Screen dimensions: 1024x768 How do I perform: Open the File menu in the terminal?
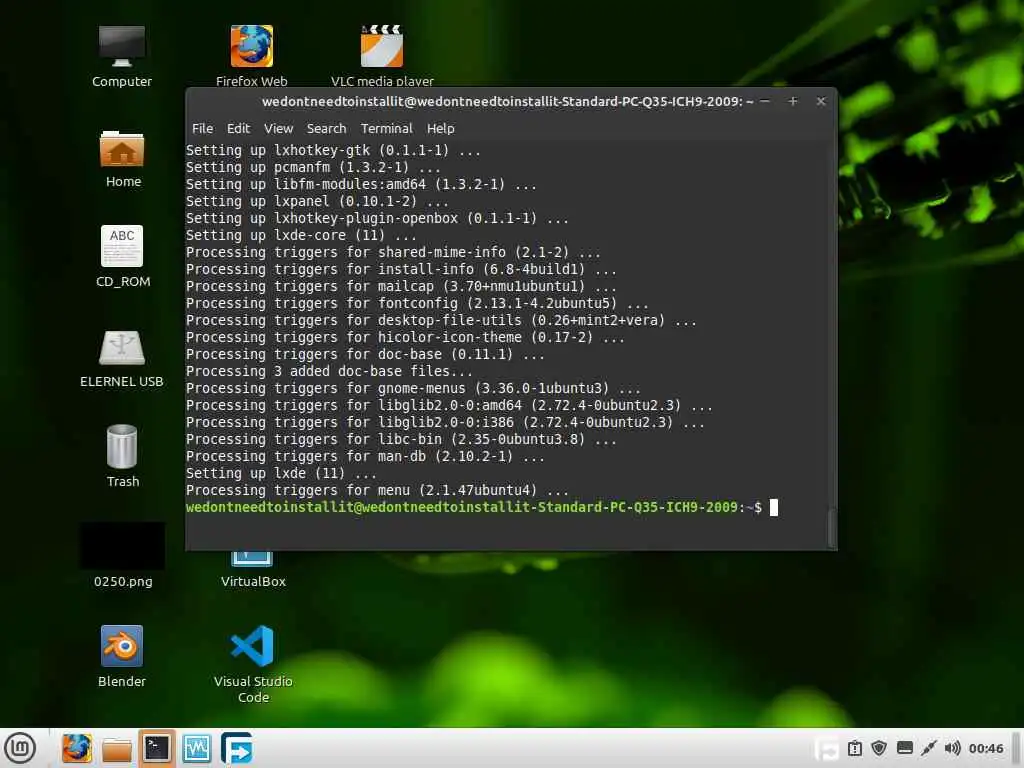(202, 129)
